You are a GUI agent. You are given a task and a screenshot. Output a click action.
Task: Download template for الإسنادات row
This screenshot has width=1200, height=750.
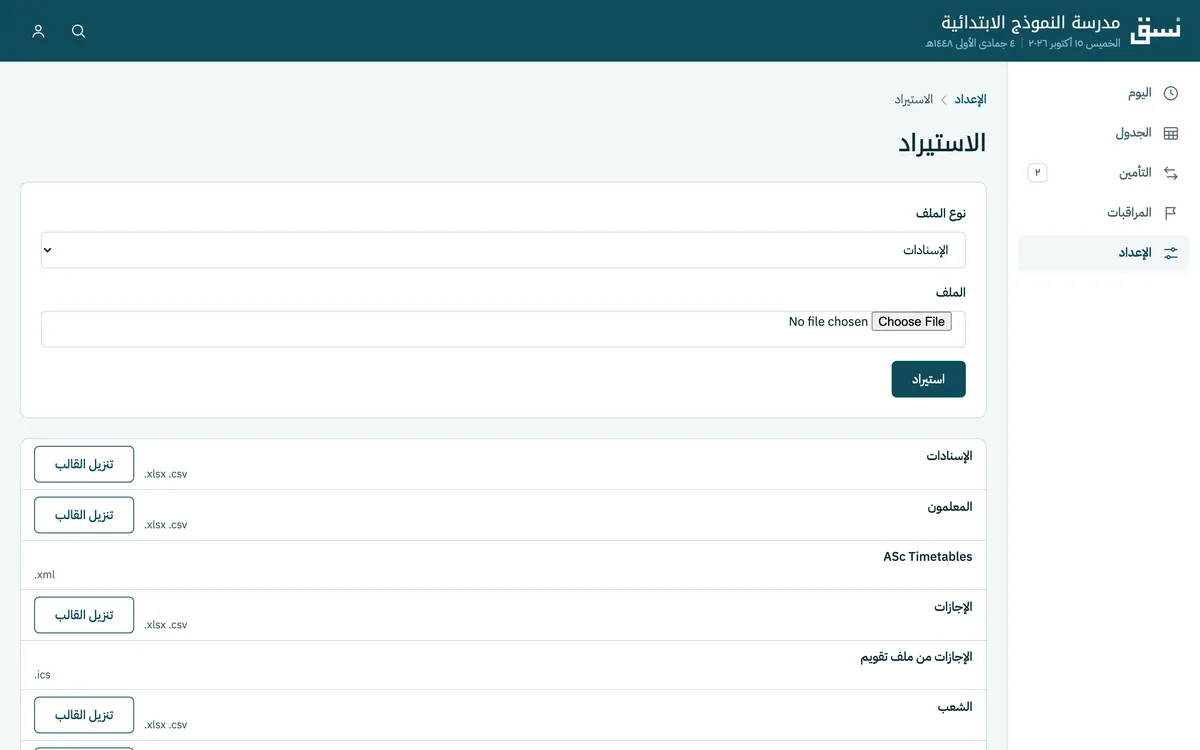click(x=84, y=464)
